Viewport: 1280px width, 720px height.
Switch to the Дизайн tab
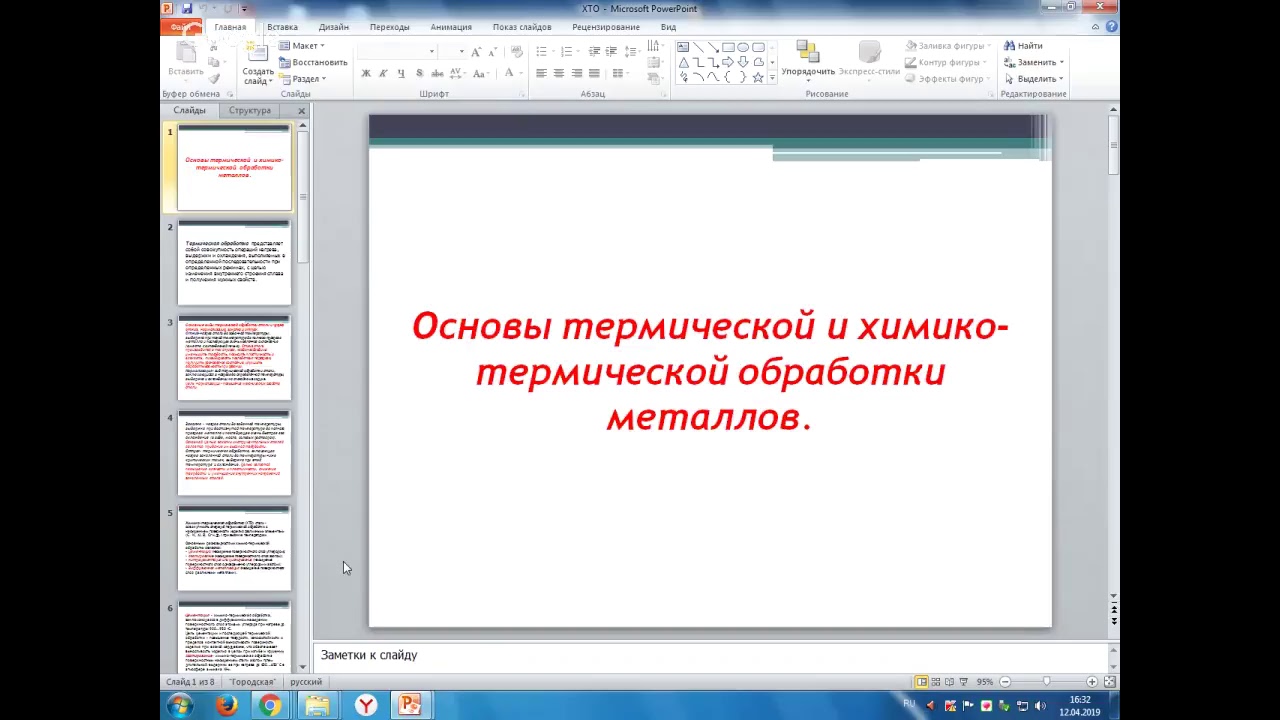pyautogui.click(x=334, y=27)
